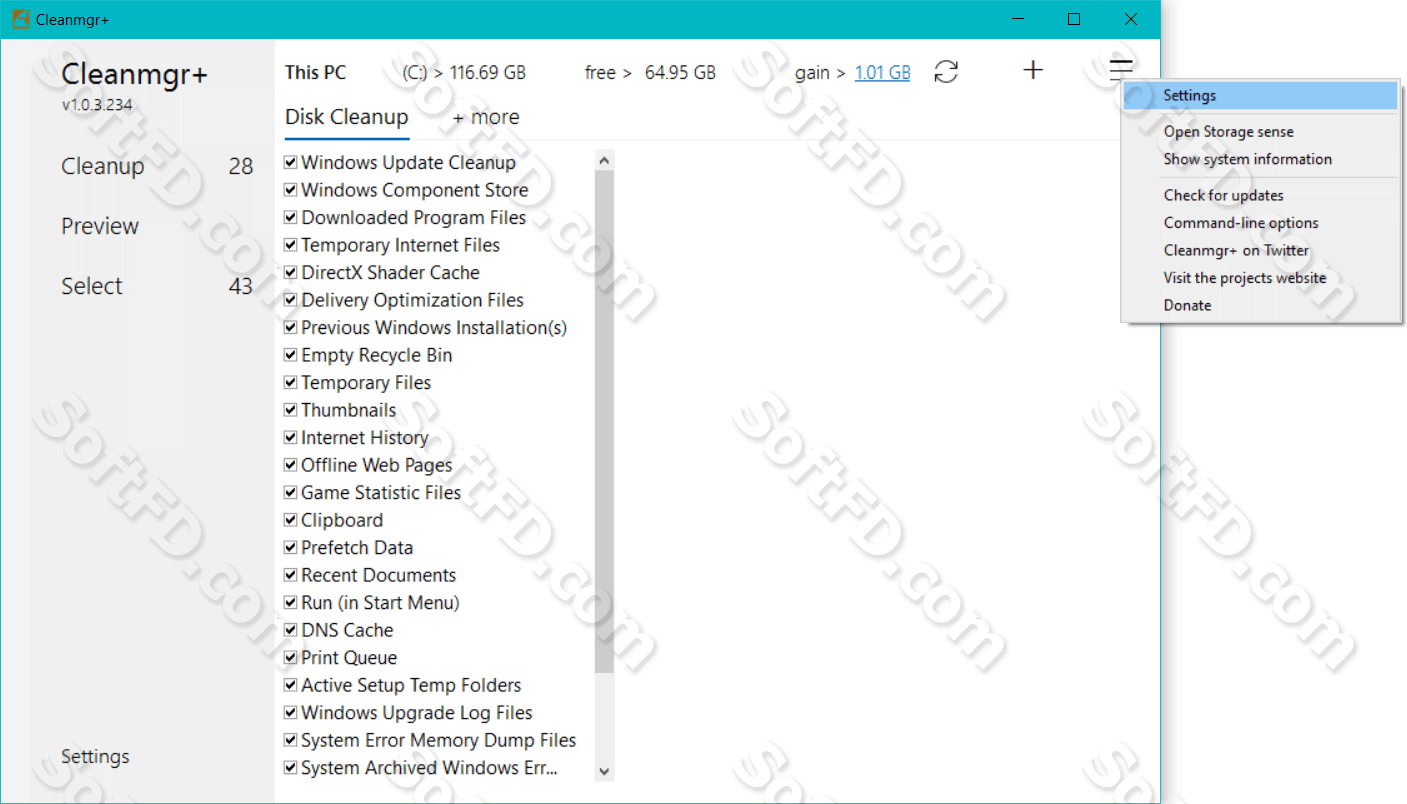This screenshot has width=1407, height=804.
Task: Select Settings in the dropdown menu
Action: click(1260, 96)
